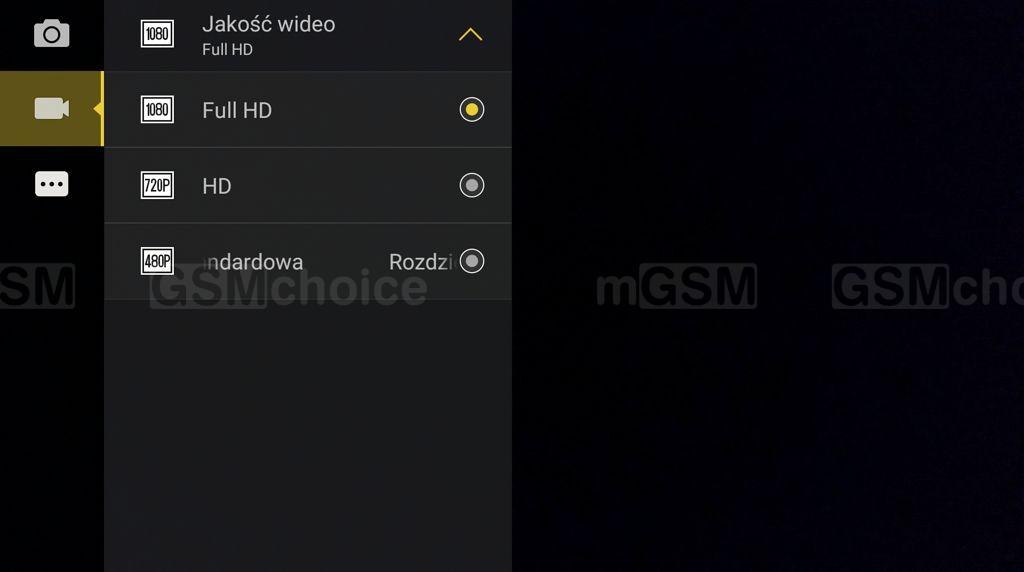Open the photo camera settings tab
Image resolution: width=1024 pixels, height=572 pixels.
pos(52,33)
